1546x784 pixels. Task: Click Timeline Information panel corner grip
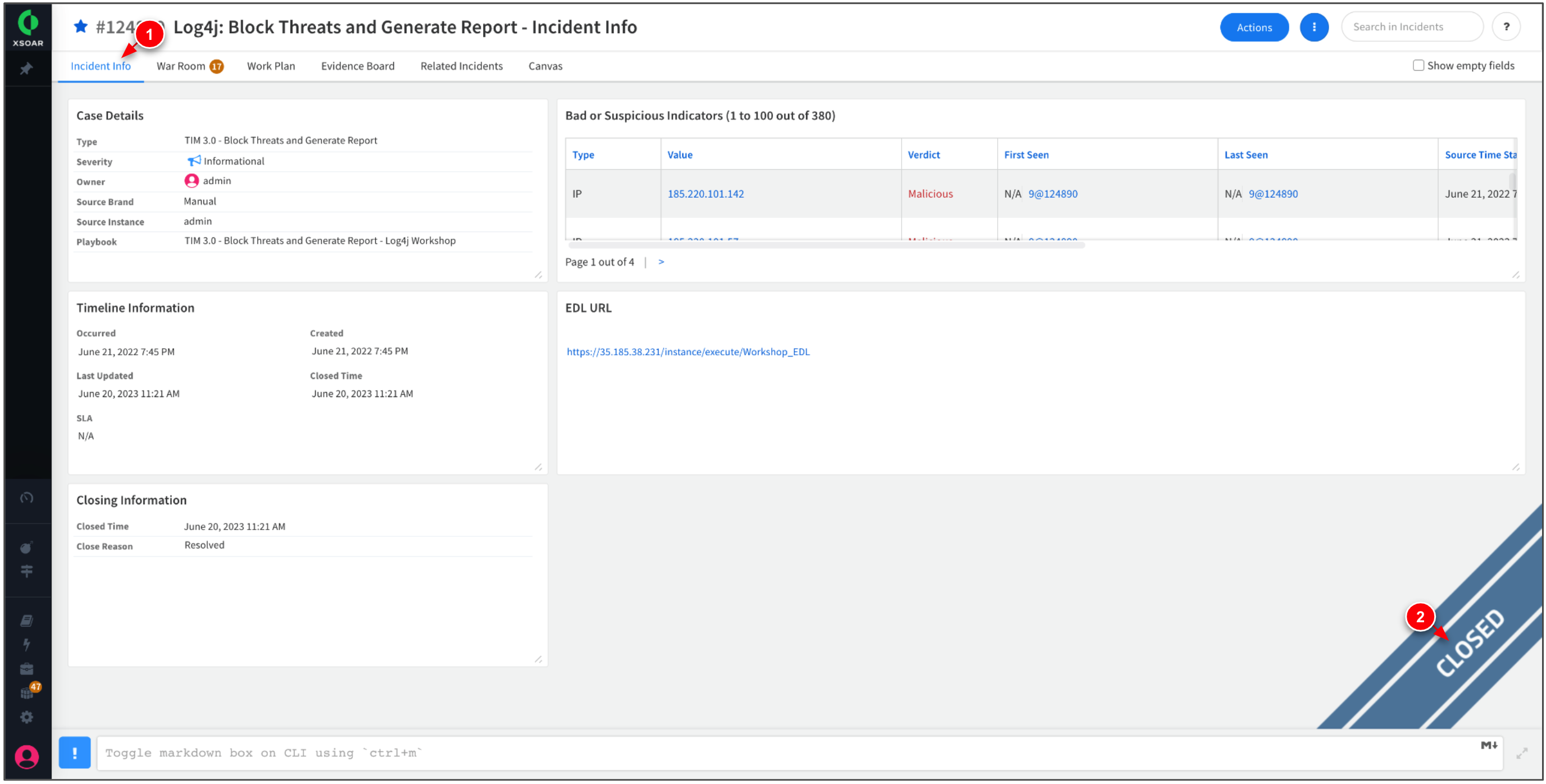[538, 467]
